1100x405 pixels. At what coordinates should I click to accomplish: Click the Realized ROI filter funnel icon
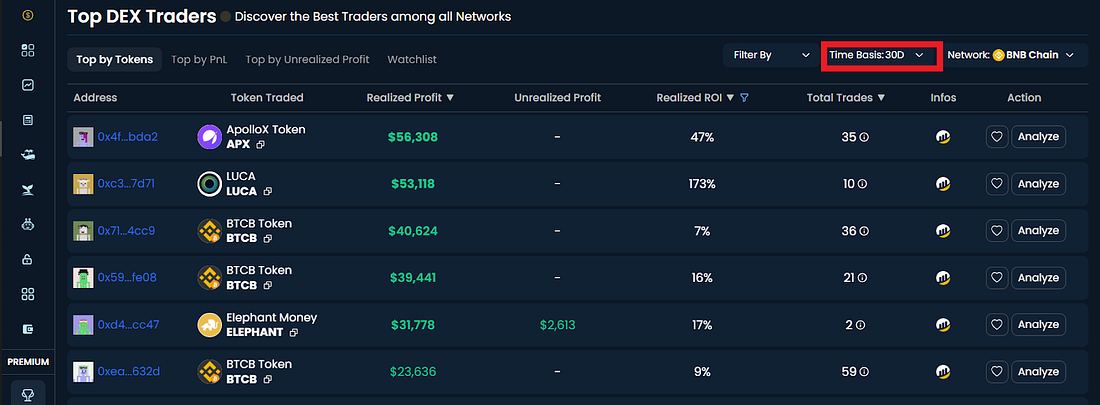tap(744, 98)
